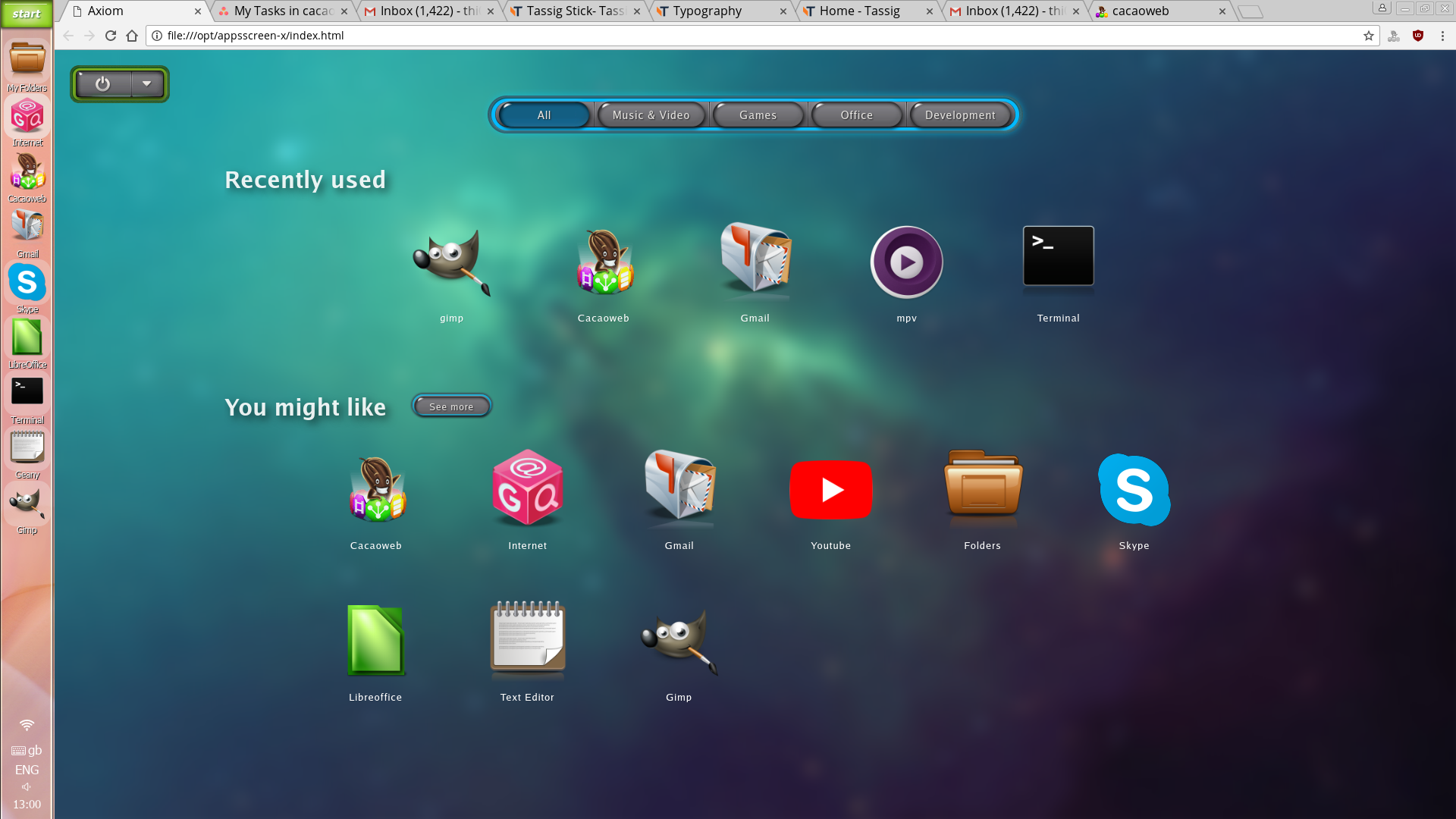1456x819 pixels.
Task: Expand the power options dropdown arrow
Action: click(147, 83)
